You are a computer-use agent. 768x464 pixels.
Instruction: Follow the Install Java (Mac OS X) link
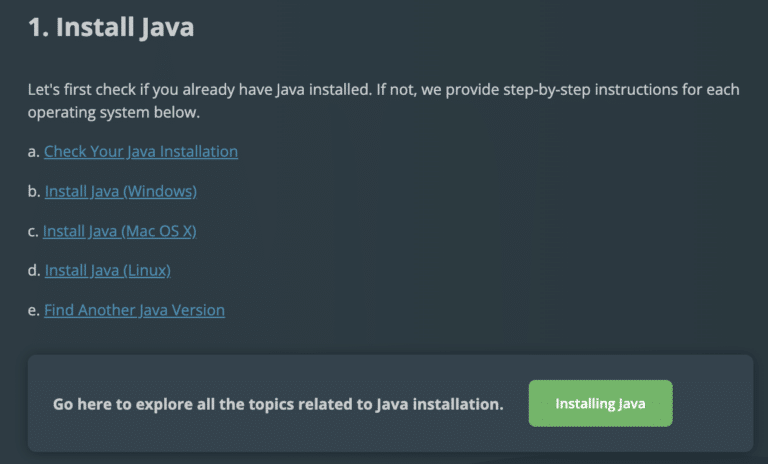pos(119,231)
